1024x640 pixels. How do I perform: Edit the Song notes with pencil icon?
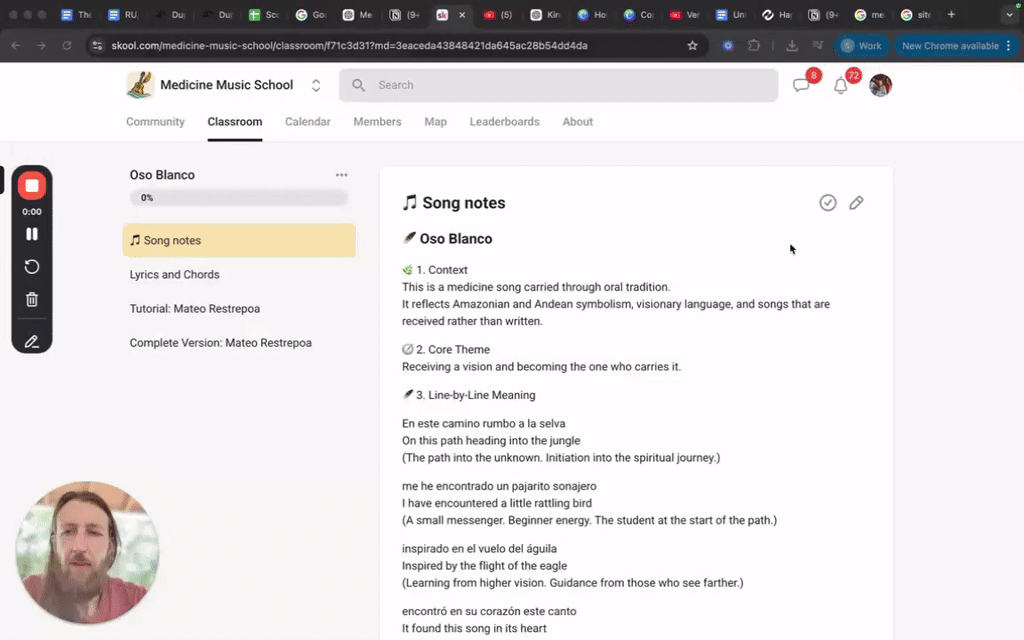tap(857, 202)
